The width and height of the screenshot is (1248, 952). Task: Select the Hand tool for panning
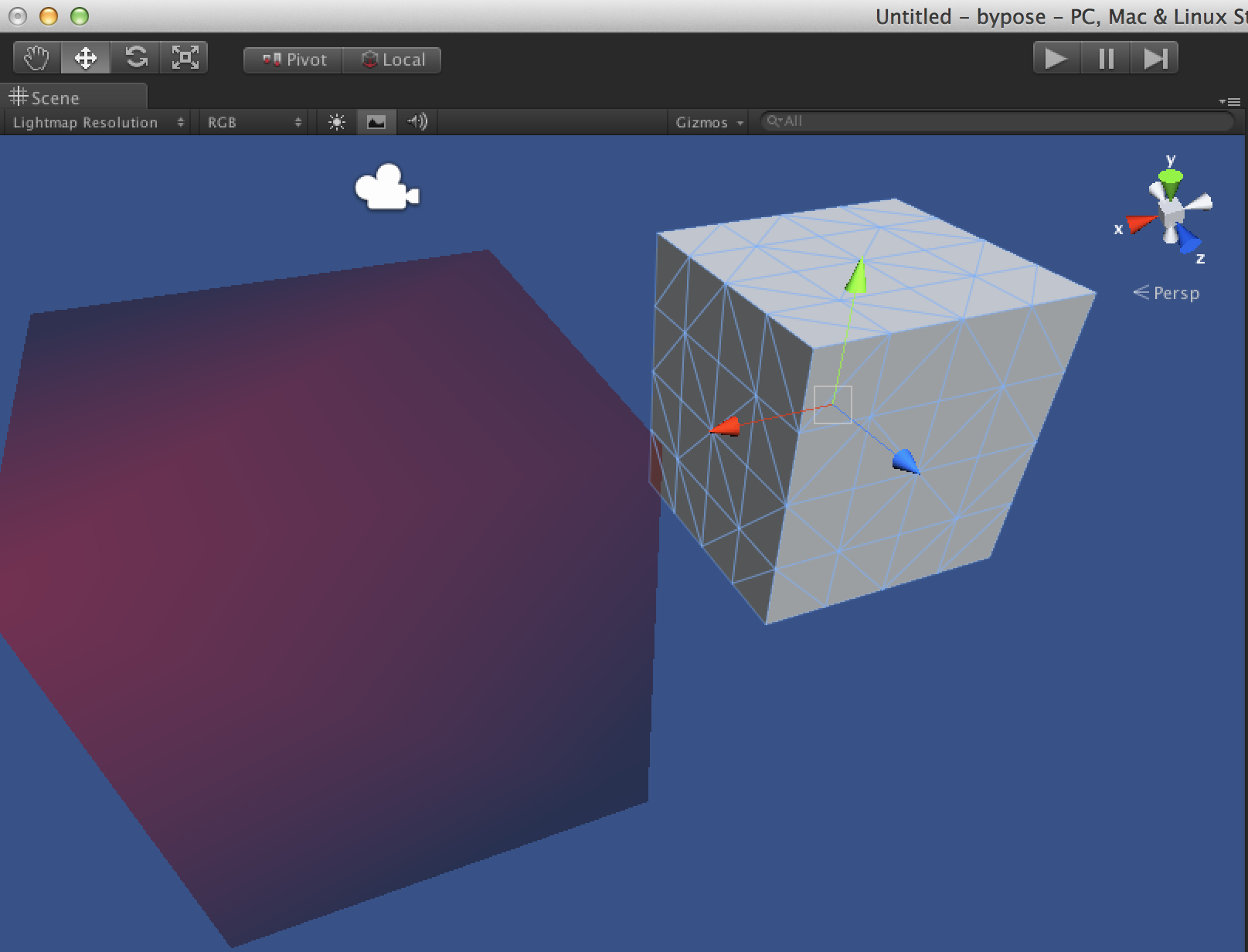(x=35, y=57)
